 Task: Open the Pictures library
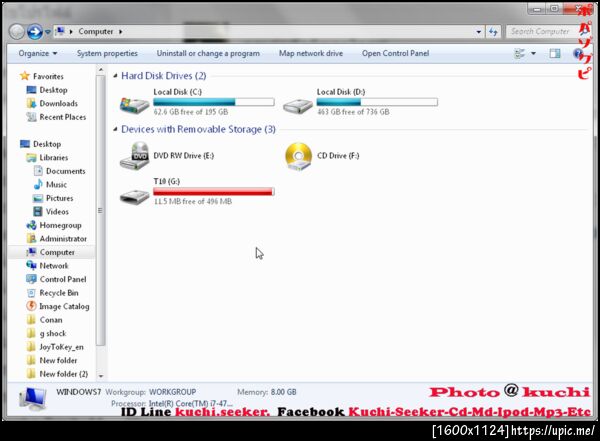59,198
